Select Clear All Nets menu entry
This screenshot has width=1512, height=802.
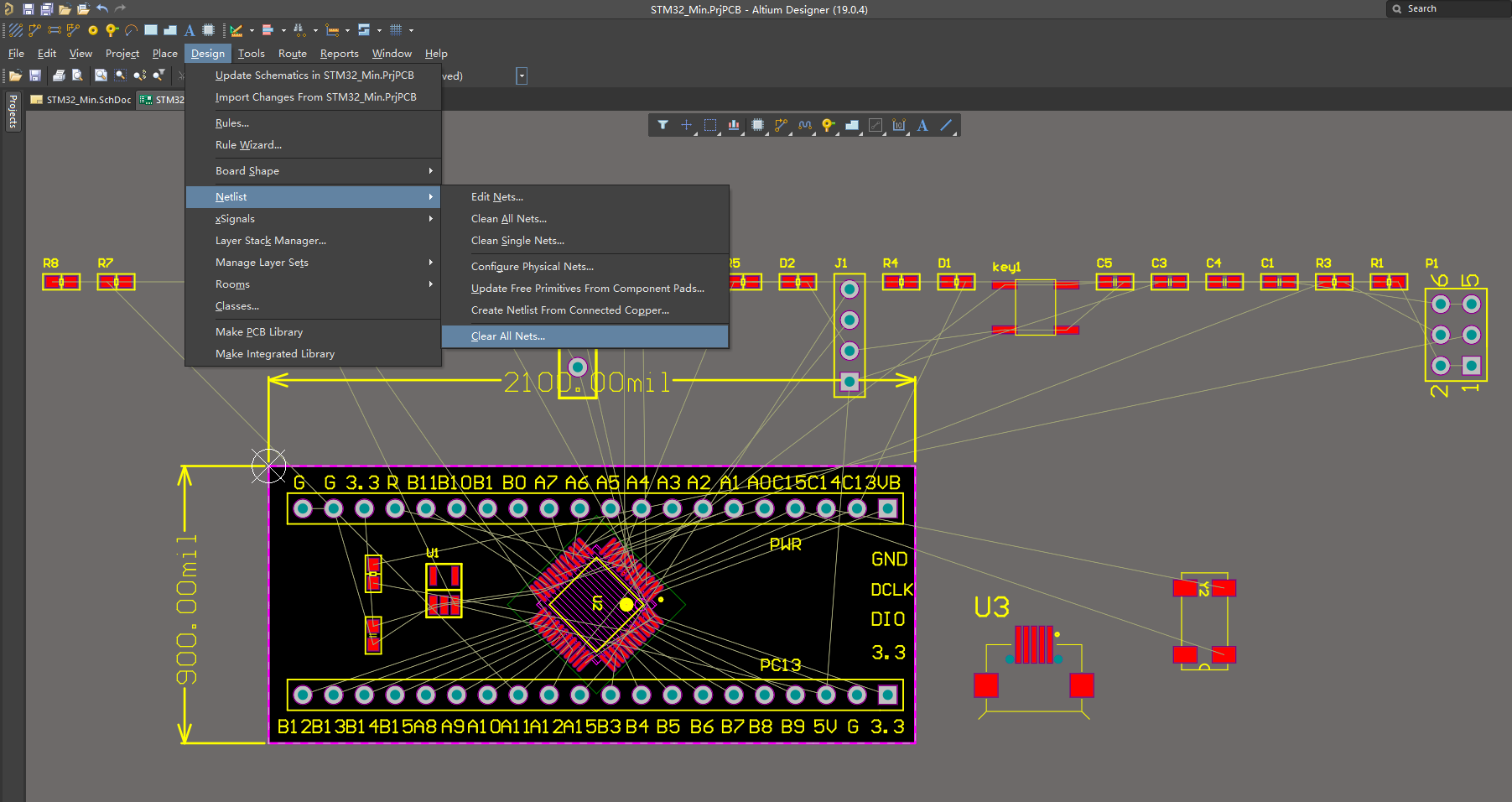585,336
